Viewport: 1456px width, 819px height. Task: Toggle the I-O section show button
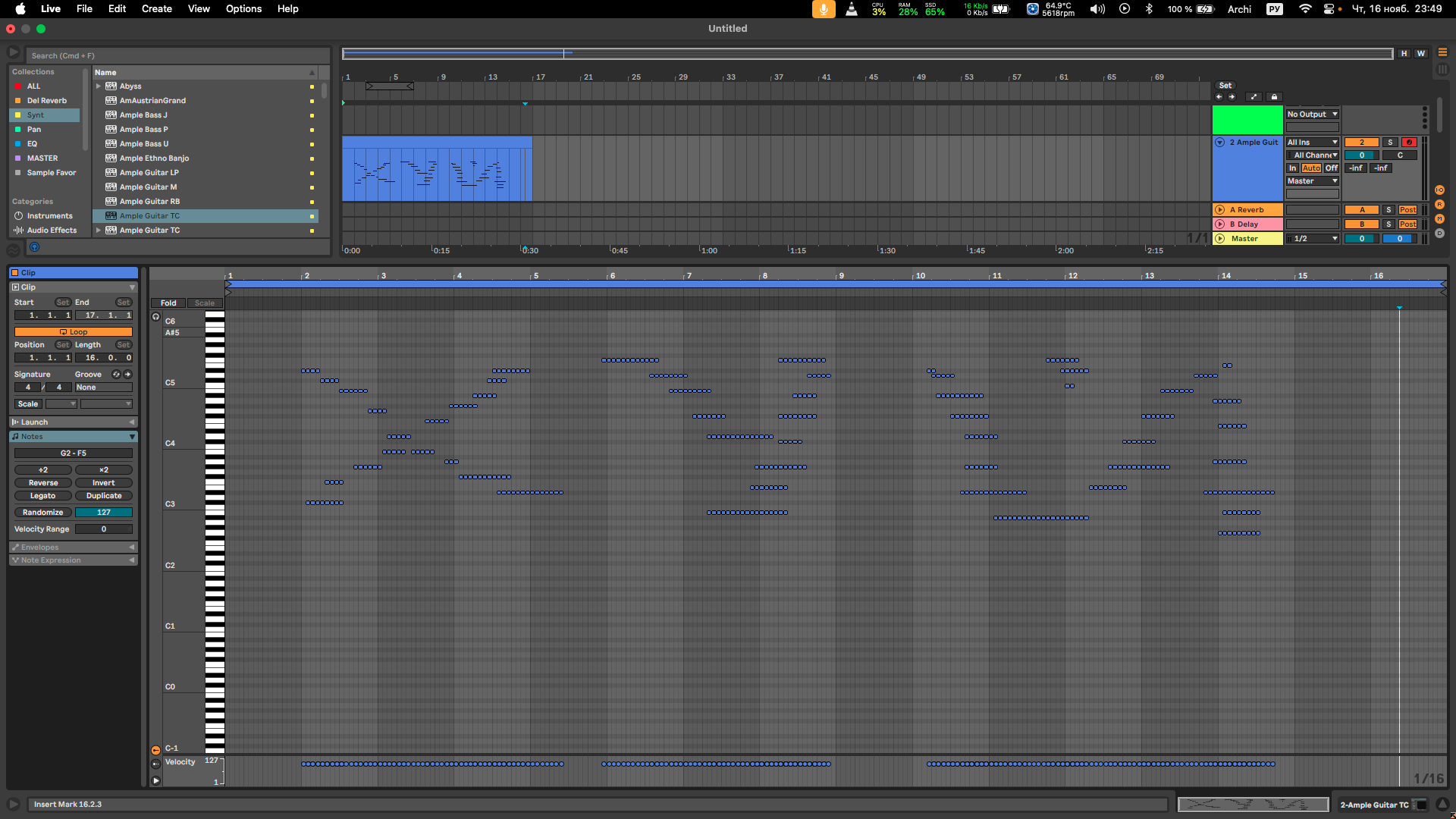[x=1439, y=190]
